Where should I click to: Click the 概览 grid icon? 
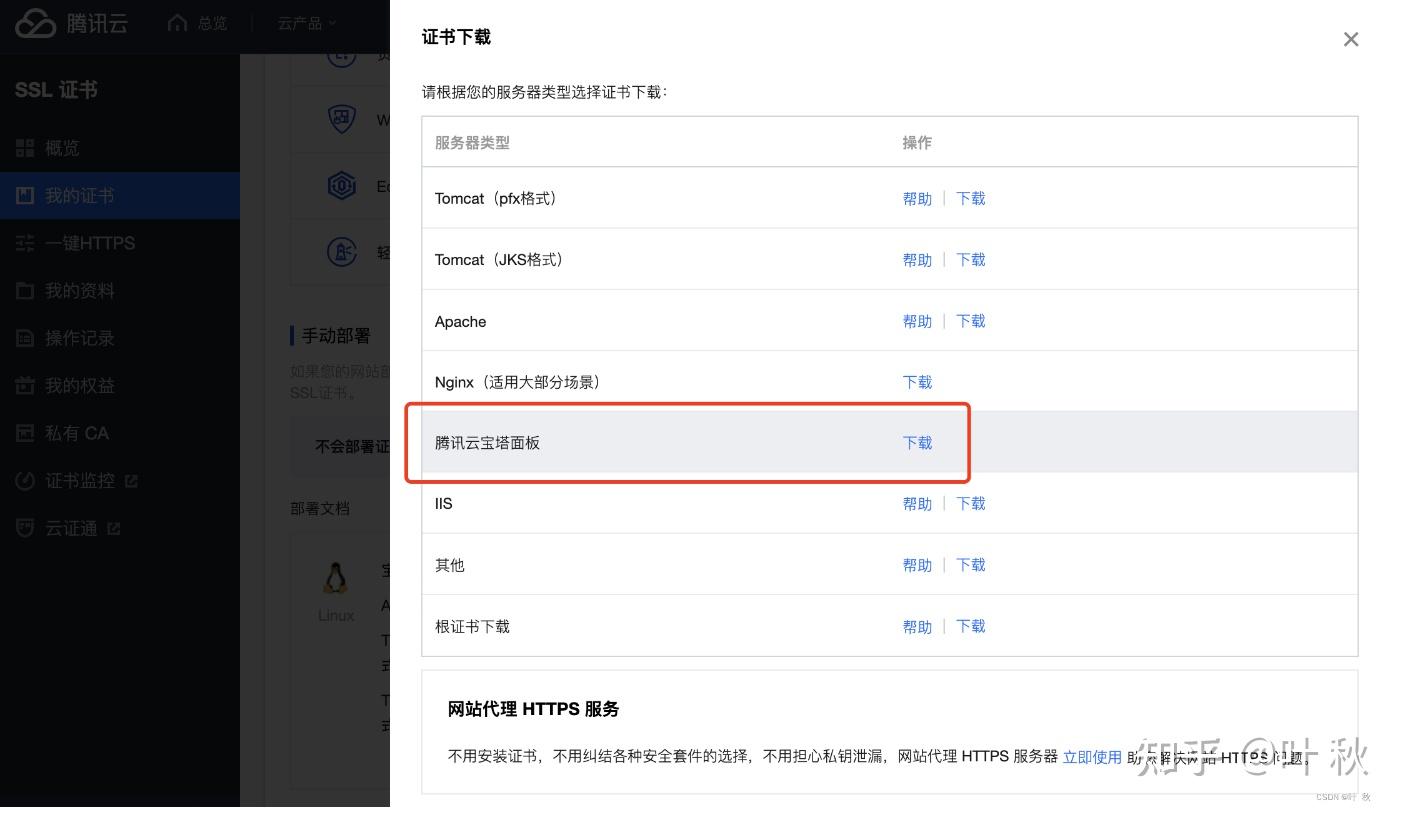coord(25,148)
